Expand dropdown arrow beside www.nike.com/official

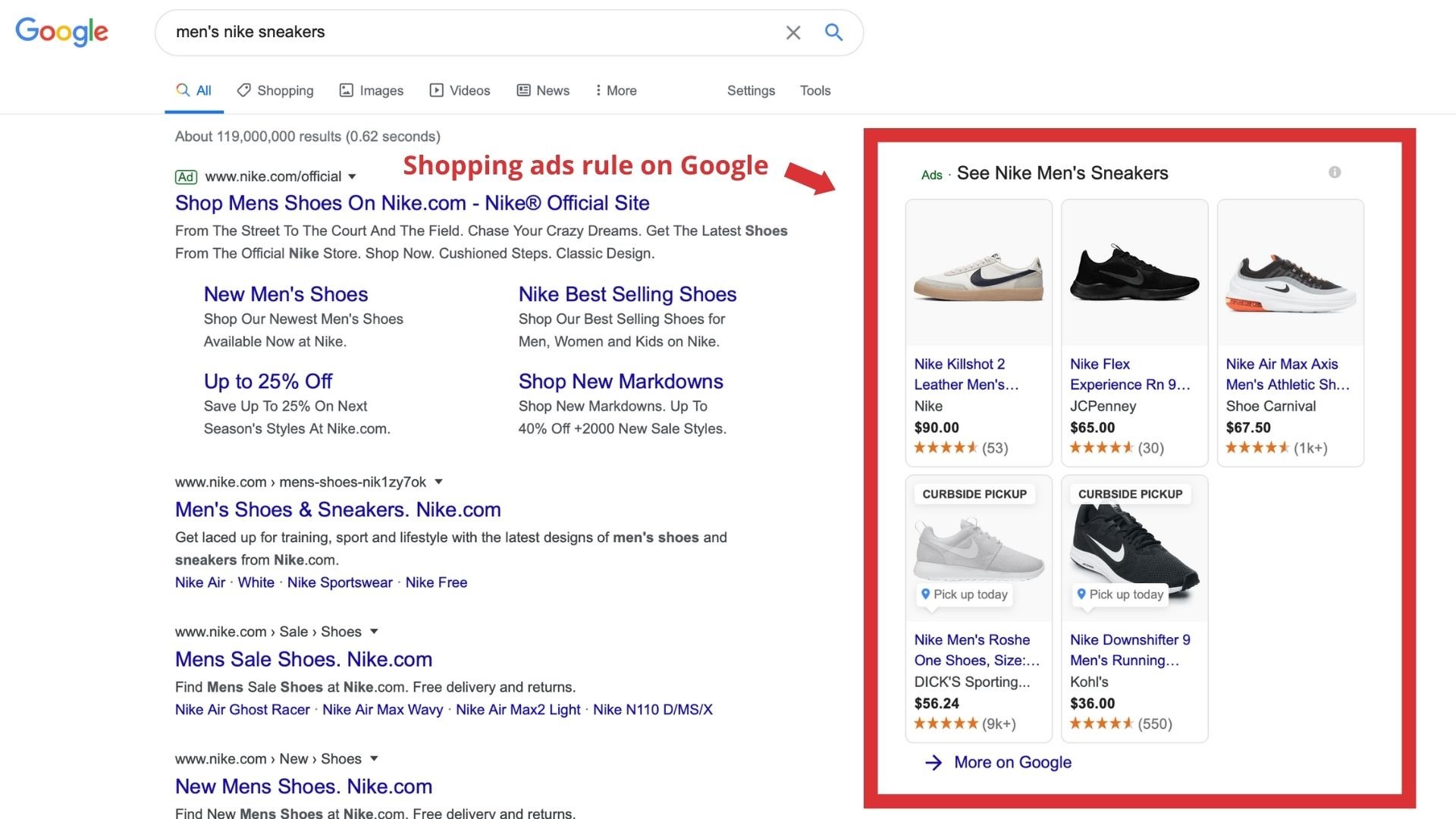pos(352,177)
